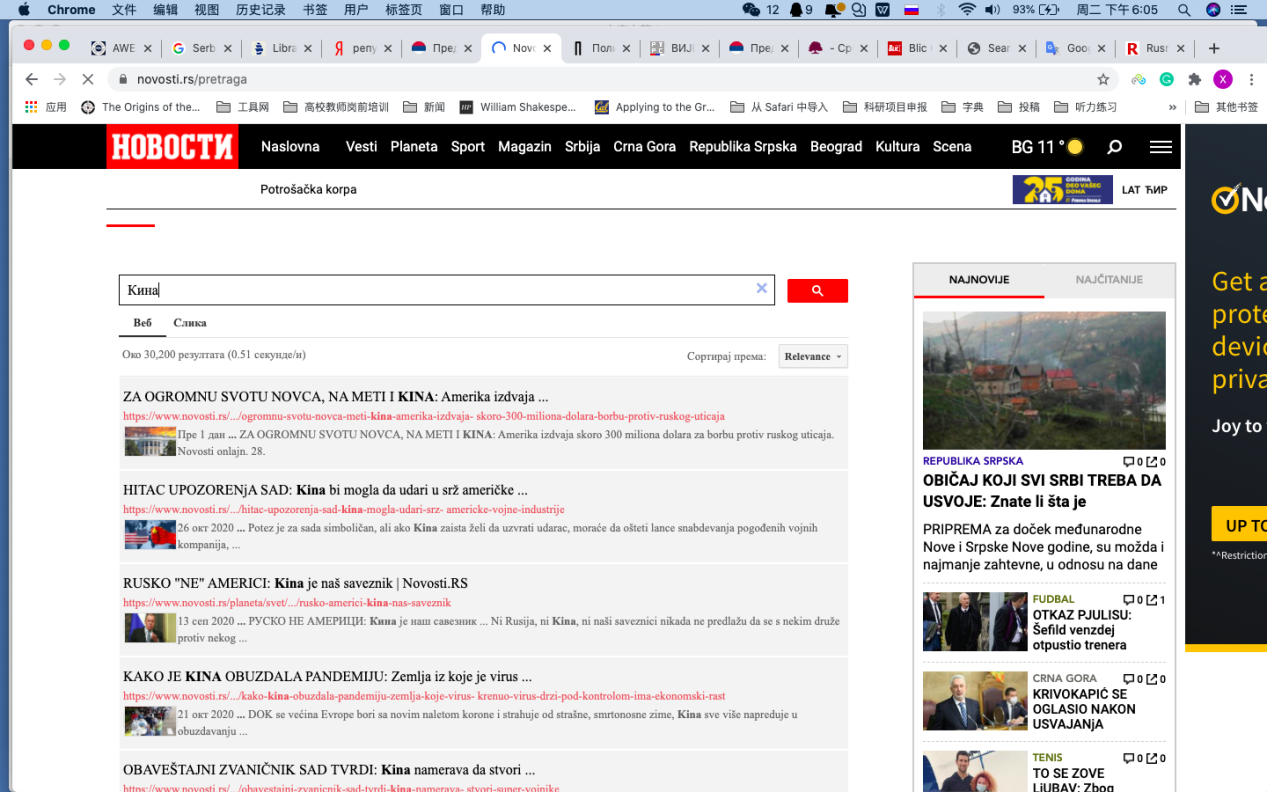Switch to the NAJČITANIJE sidebar tab
Viewport: 1267px width, 792px height.
tap(1109, 280)
